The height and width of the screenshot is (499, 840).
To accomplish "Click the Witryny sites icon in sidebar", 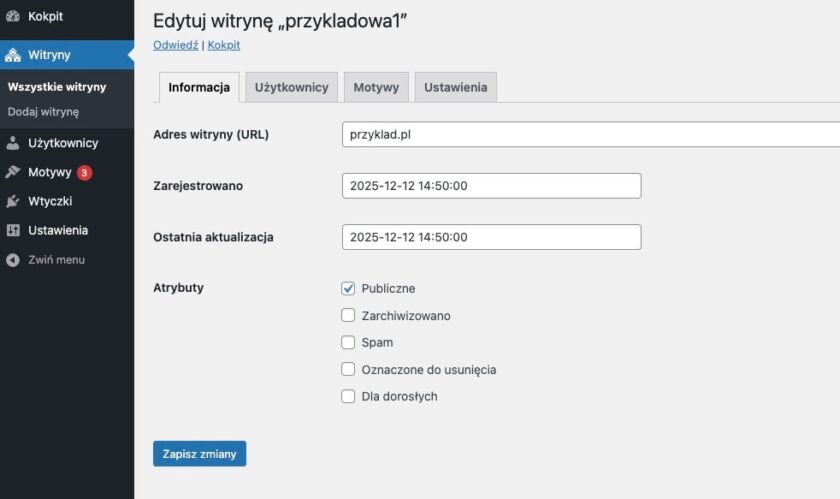I will tap(13, 55).
